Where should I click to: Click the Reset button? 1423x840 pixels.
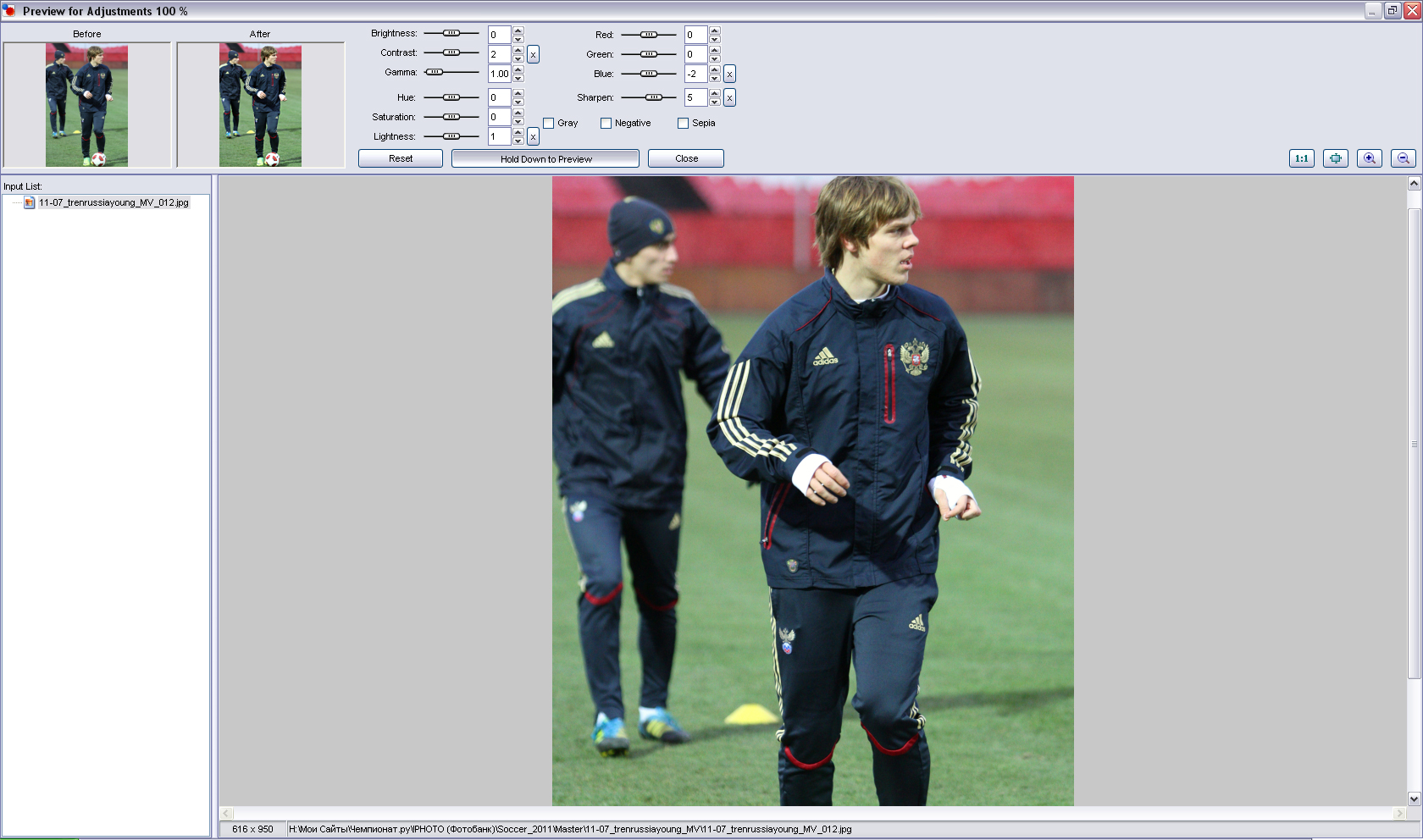[x=401, y=158]
